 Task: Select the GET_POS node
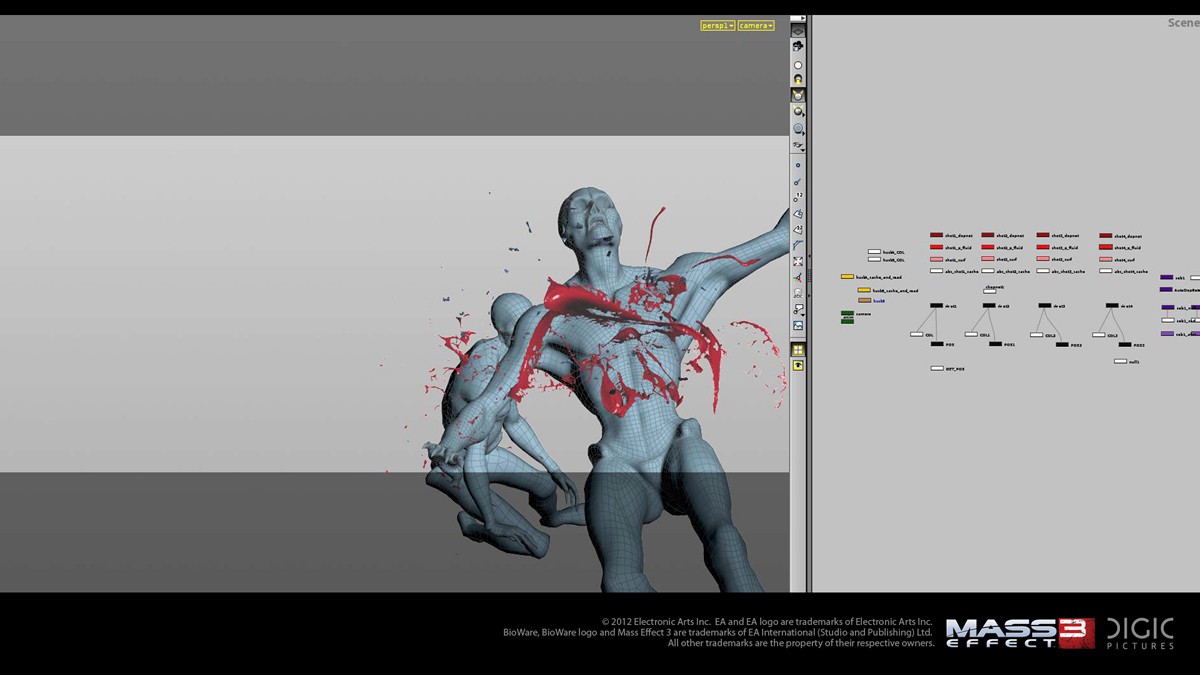click(937, 368)
